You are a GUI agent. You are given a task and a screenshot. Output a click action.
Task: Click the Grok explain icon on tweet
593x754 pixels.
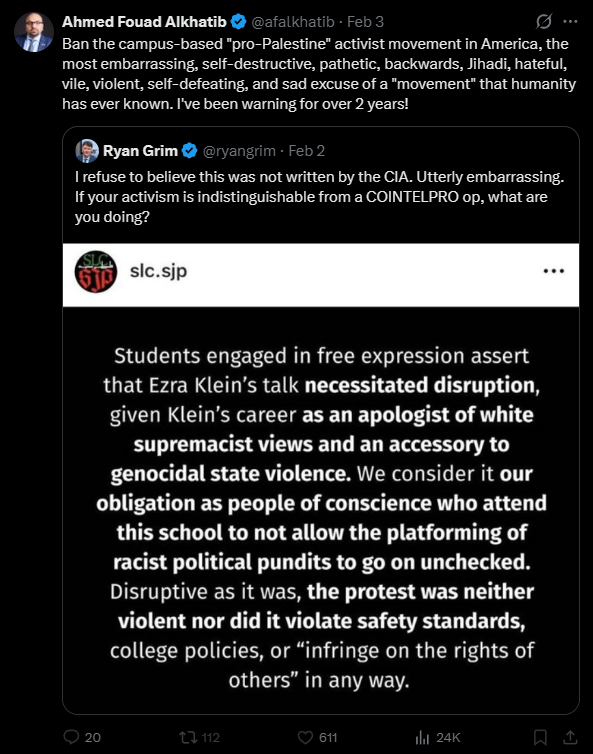[x=544, y=21]
